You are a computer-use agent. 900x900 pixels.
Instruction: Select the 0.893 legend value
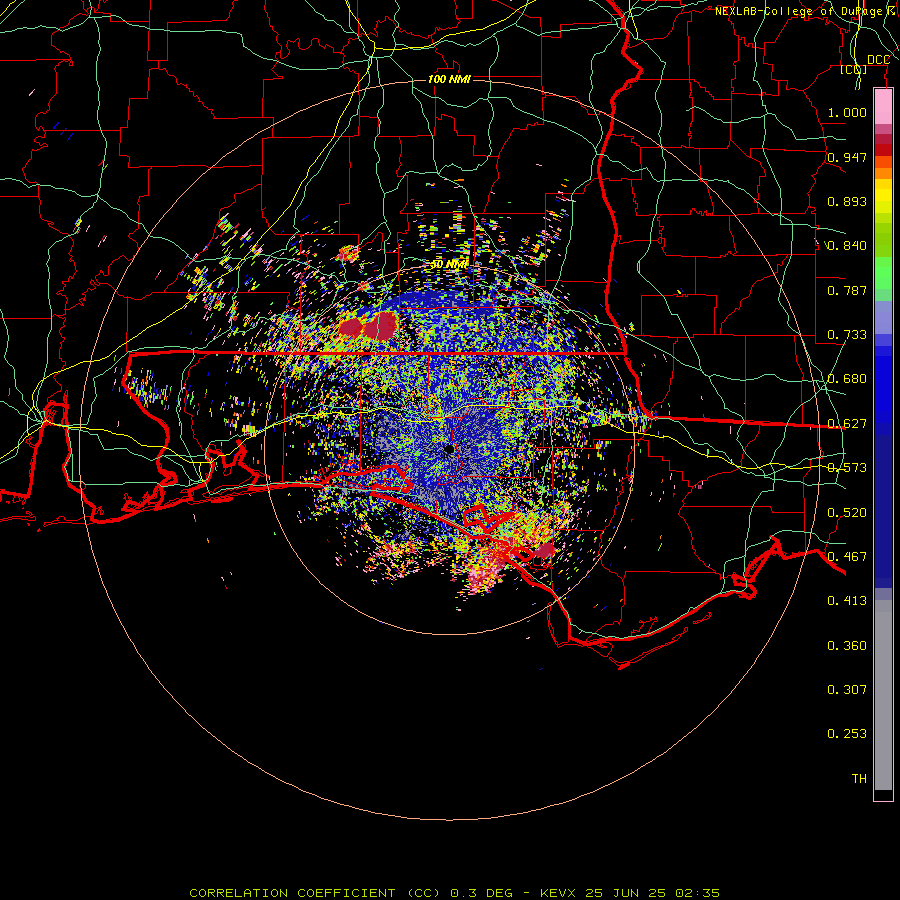(847, 201)
